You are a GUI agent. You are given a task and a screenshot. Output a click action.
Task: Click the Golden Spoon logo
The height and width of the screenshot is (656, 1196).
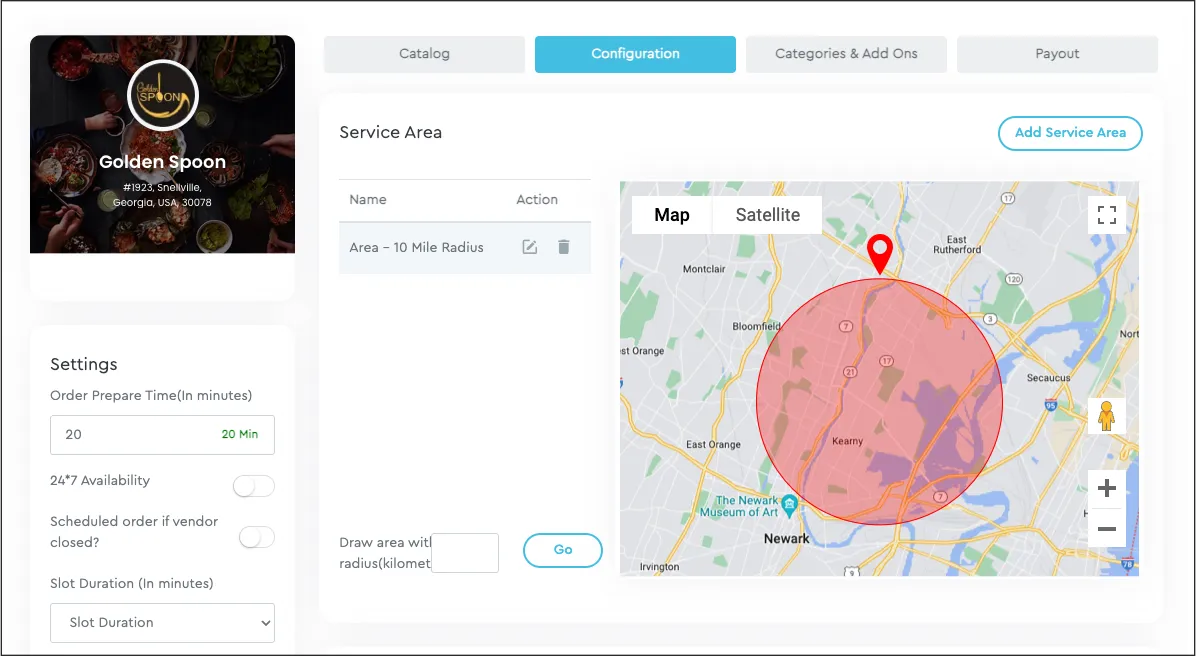tap(163, 96)
